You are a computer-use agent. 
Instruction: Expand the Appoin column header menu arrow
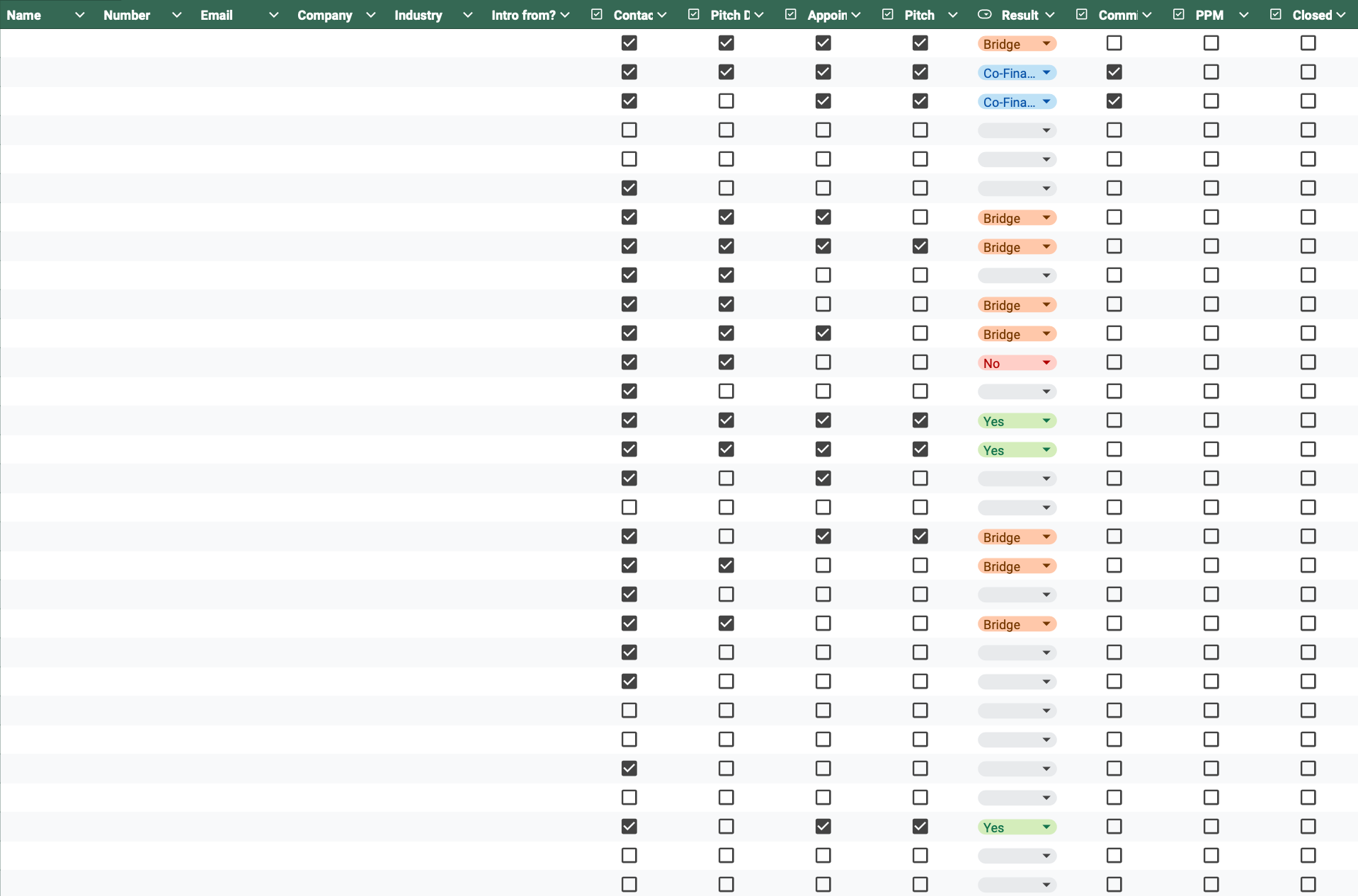(856, 15)
